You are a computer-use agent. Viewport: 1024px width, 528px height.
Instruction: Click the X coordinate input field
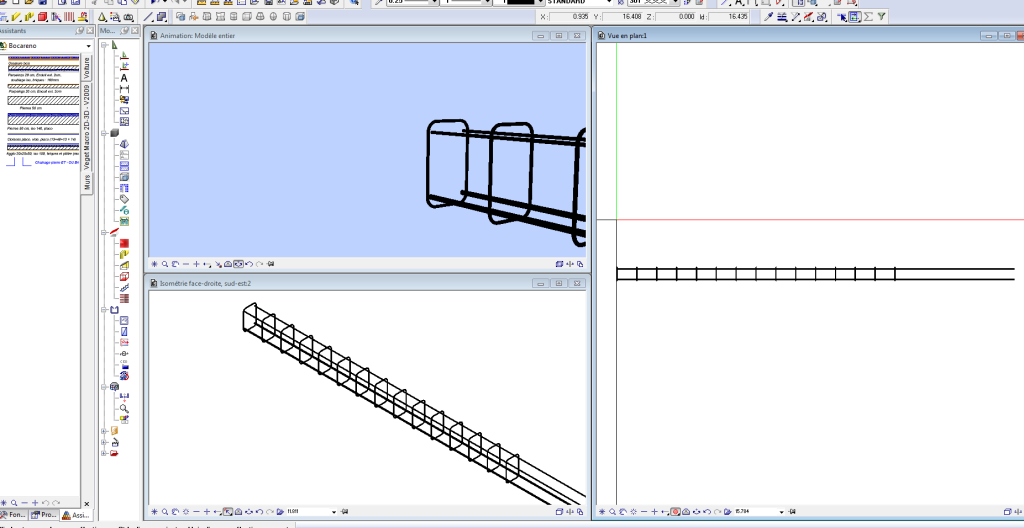(571, 17)
